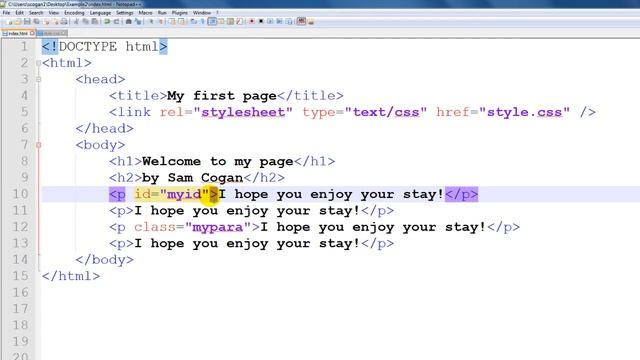Select the index.html tab
This screenshot has width=640, height=360.
(18, 33)
